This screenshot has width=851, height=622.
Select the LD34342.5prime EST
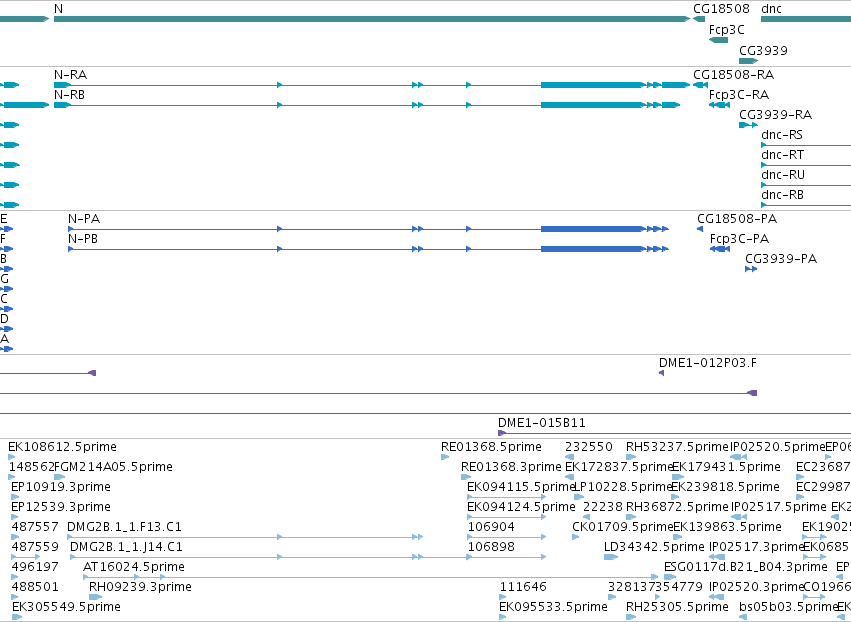pyautogui.click(x=611, y=557)
